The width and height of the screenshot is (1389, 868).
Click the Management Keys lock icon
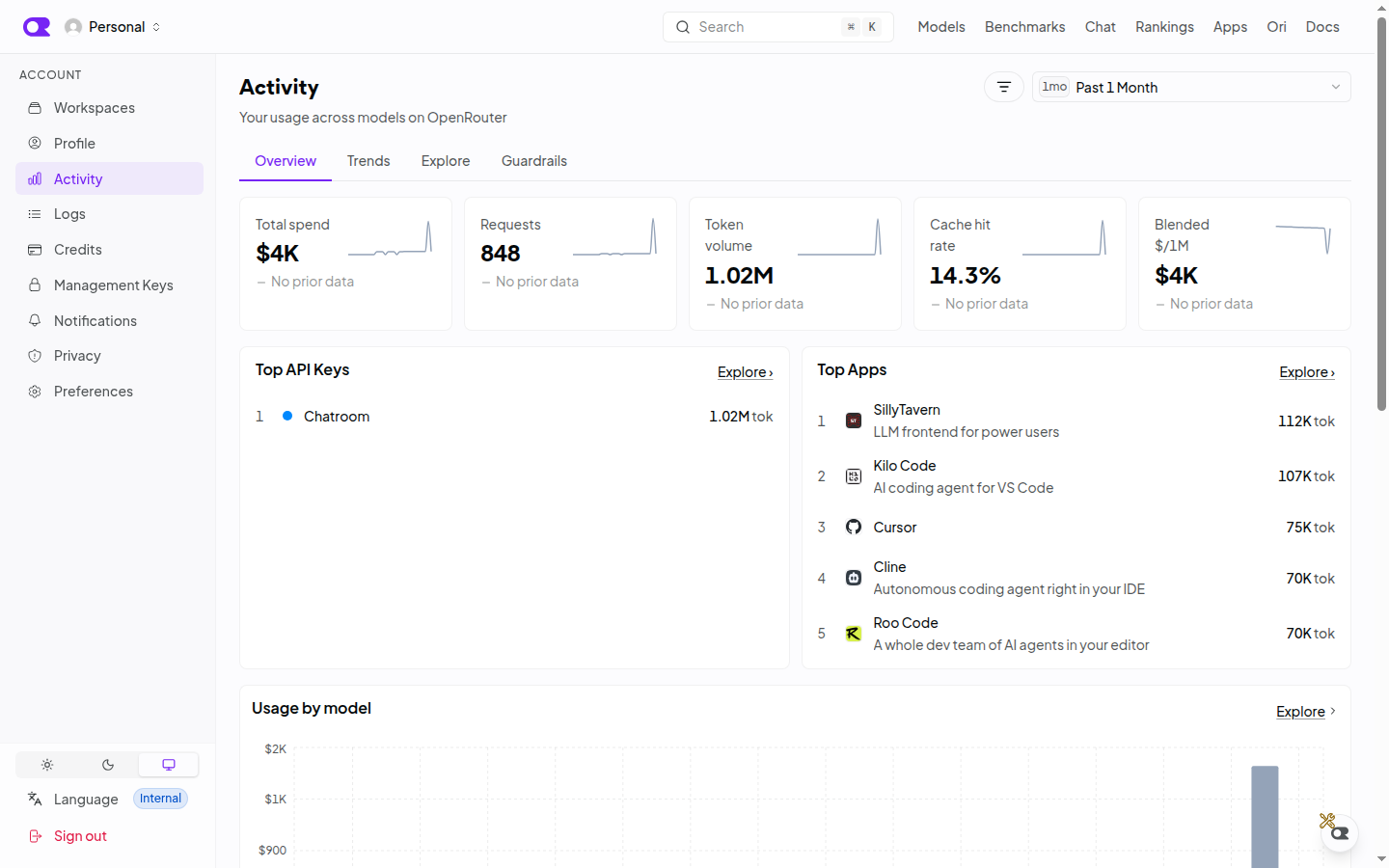click(35, 285)
